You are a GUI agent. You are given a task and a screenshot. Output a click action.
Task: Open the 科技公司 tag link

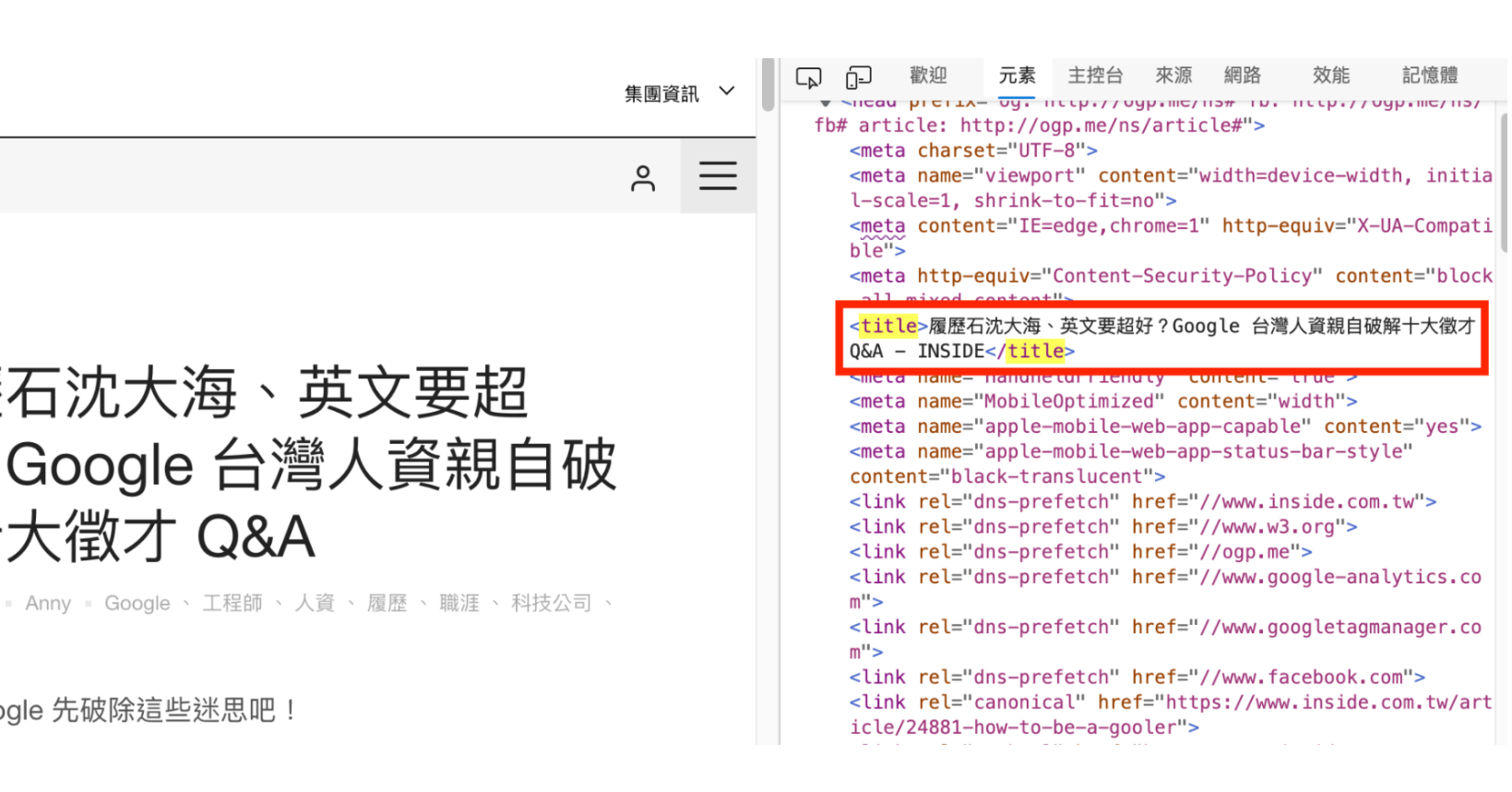552,604
